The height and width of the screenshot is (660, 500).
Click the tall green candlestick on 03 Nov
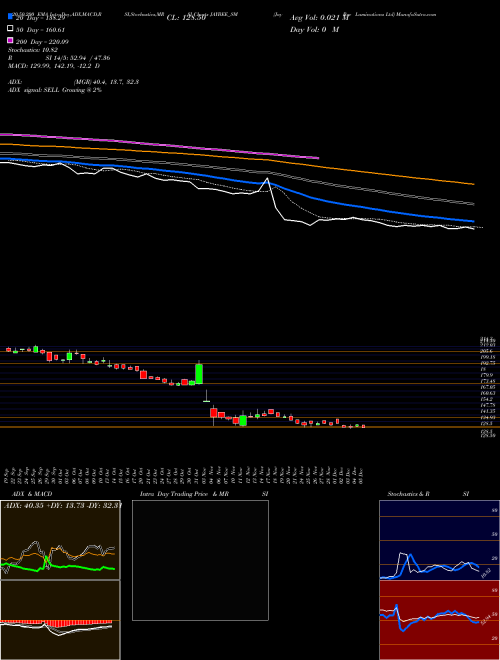(x=199, y=374)
